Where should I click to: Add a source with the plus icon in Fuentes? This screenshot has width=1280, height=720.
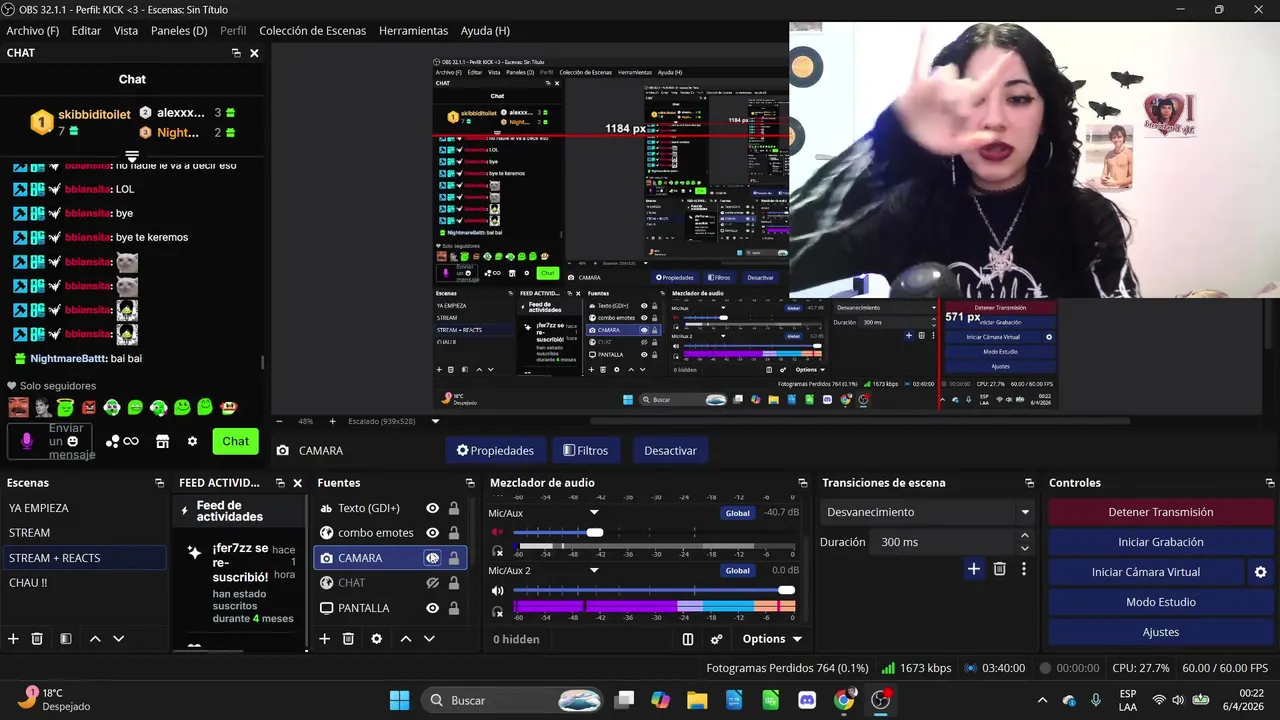click(x=324, y=639)
